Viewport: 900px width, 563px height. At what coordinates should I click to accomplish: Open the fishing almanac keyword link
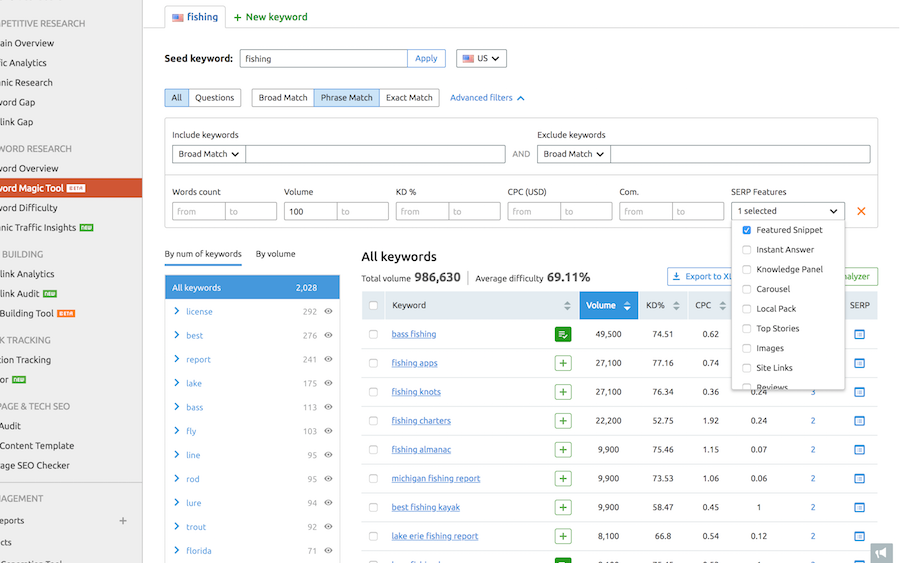[421, 449]
